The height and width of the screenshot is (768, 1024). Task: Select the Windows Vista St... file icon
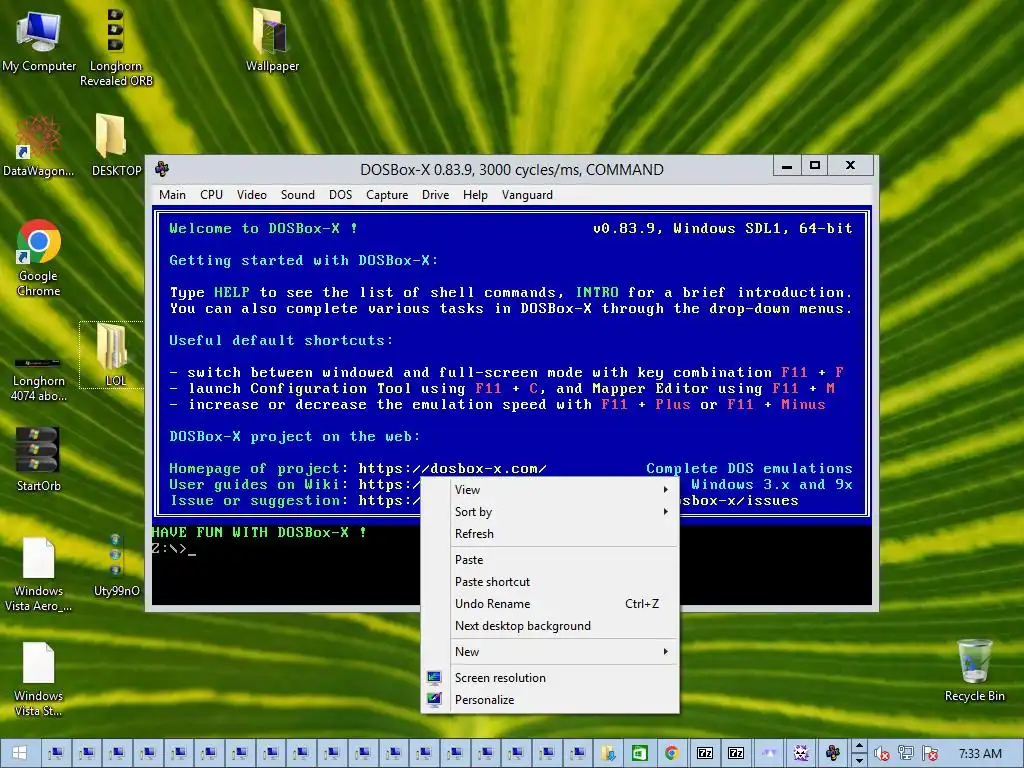click(39, 679)
